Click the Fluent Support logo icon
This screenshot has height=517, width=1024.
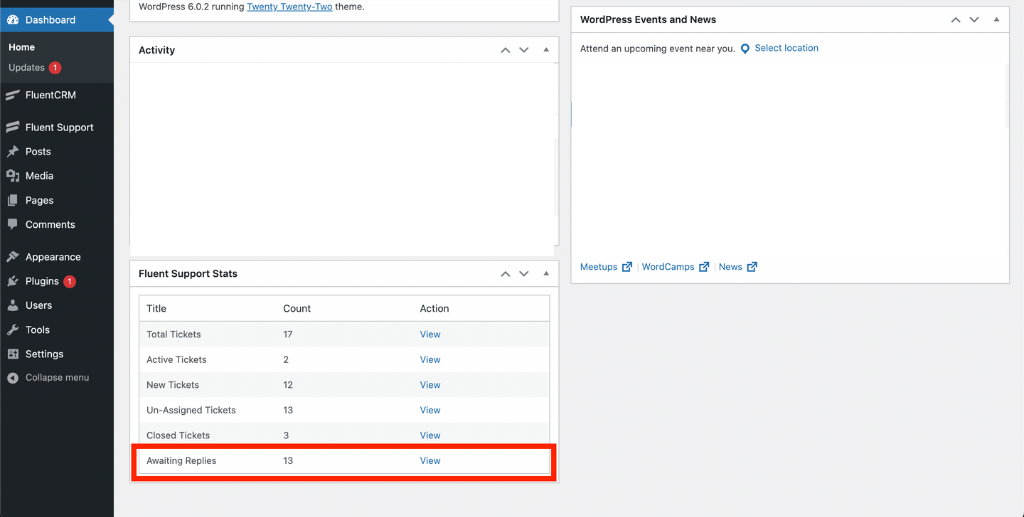click(12, 127)
